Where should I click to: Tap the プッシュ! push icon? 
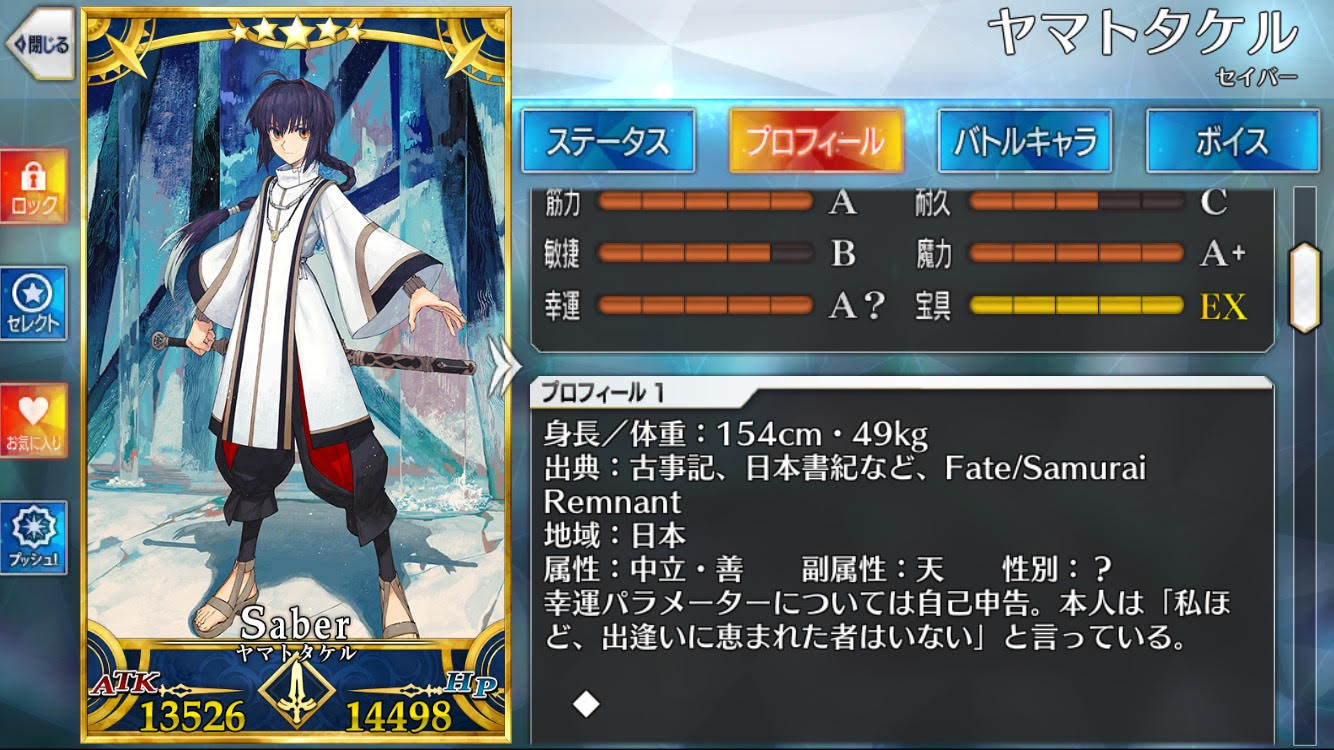tap(34, 538)
